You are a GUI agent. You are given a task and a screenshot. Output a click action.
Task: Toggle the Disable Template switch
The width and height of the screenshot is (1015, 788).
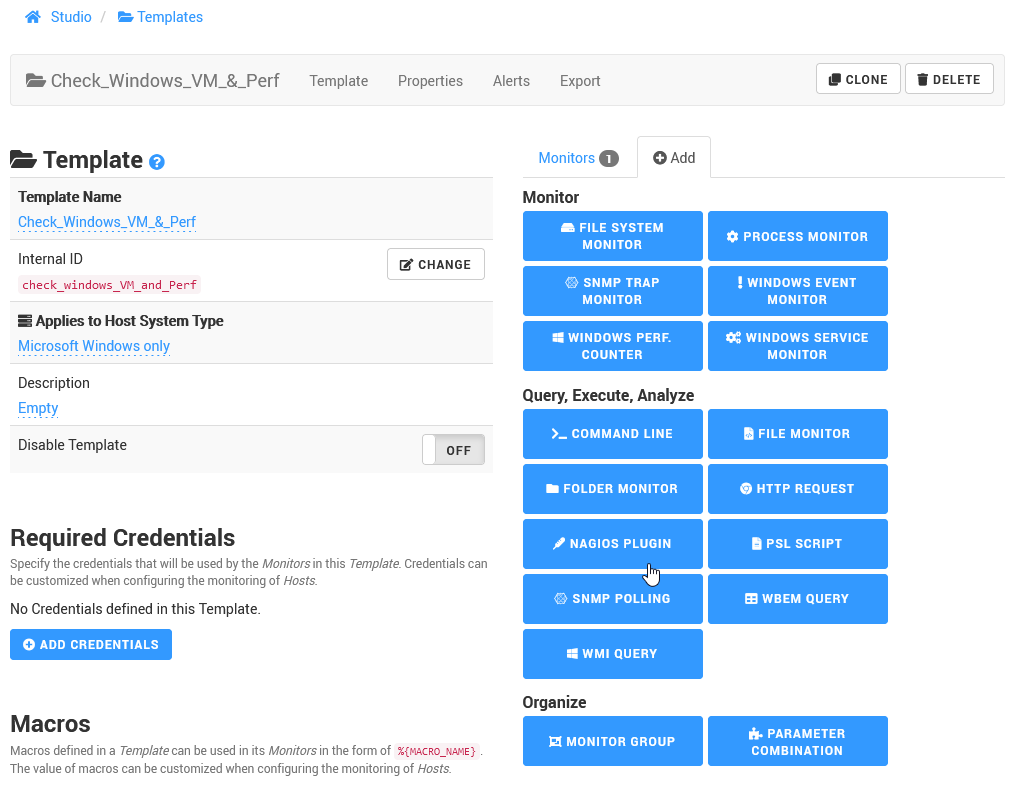point(453,450)
